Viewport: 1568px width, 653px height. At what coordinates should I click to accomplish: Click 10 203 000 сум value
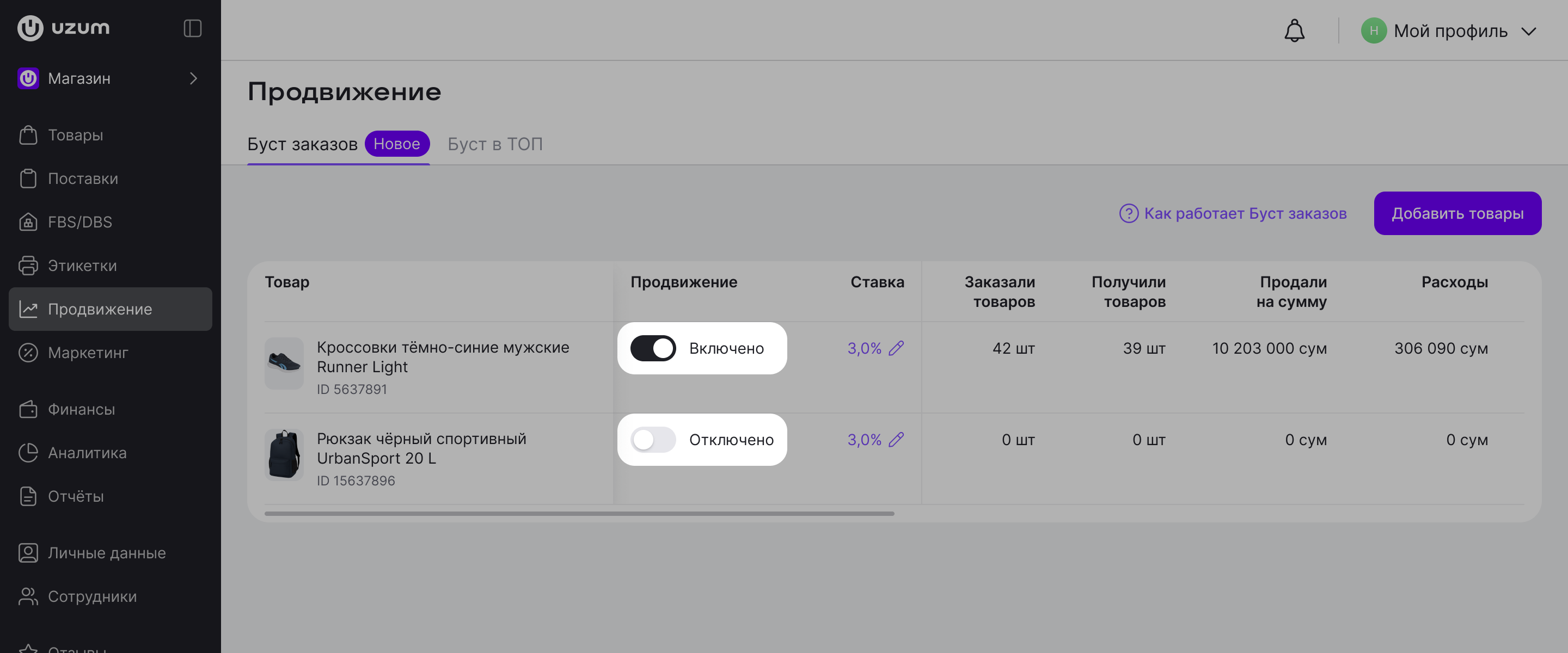coord(1269,348)
